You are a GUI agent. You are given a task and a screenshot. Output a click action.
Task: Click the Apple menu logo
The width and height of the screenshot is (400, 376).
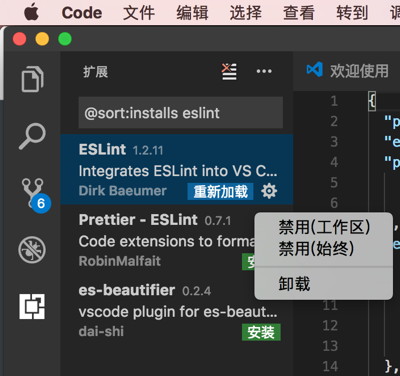(x=31, y=13)
